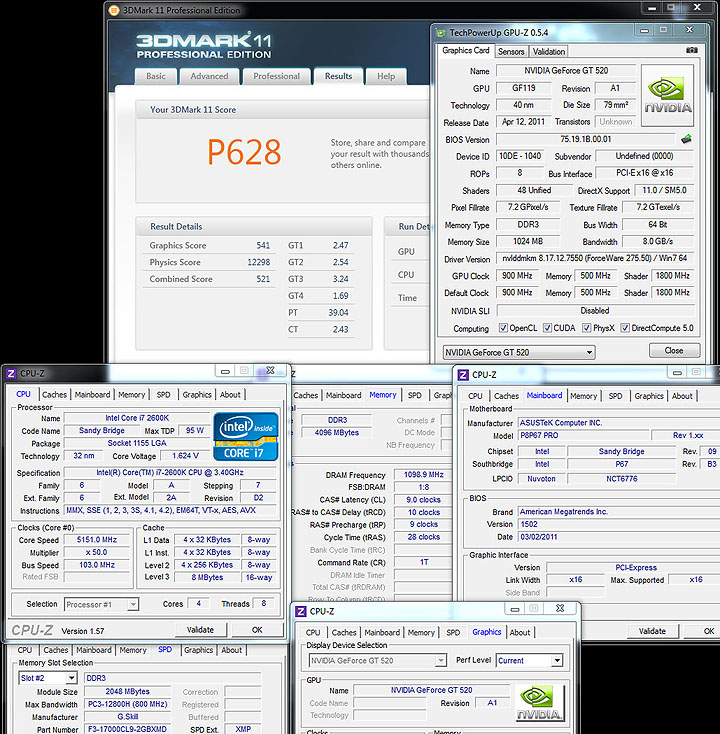720x734 pixels.
Task: Click the Max Bandwidth PC3-12800H value
Action: [x=127, y=704]
